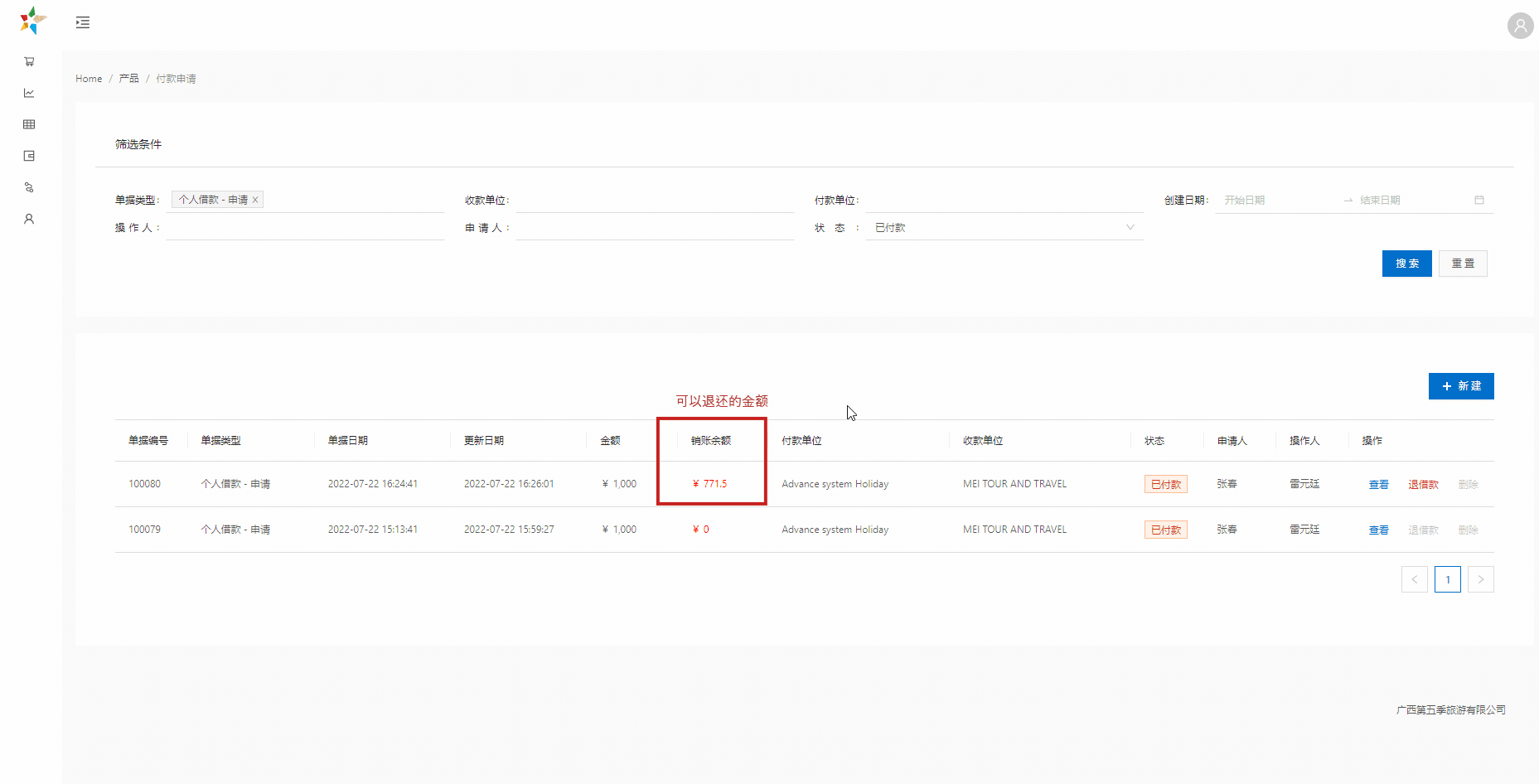Viewport: 1539px width, 784px height.
Task: Click the 开始日期 start date field
Action: (x=1276, y=200)
